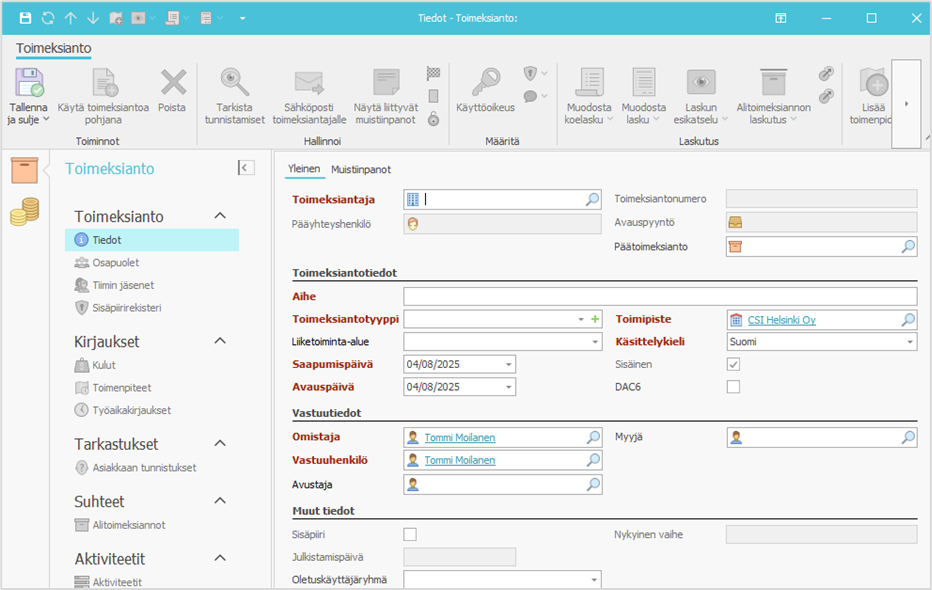
Task: Switch to the Muistiinpanot tab
Action: pyautogui.click(x=361, y=169)
